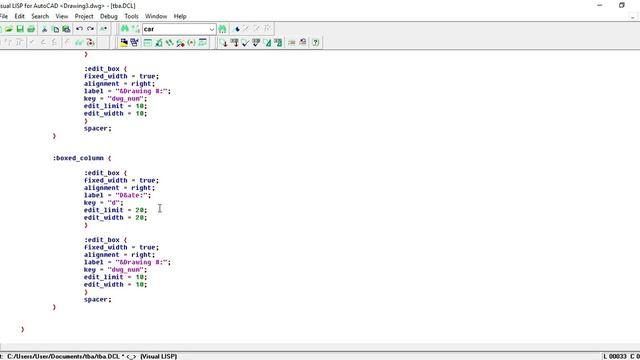The height and width of the screenshot is (360, 640).
Task: Expand the search string dropdown arrow
Action: (x=211, y=29)
